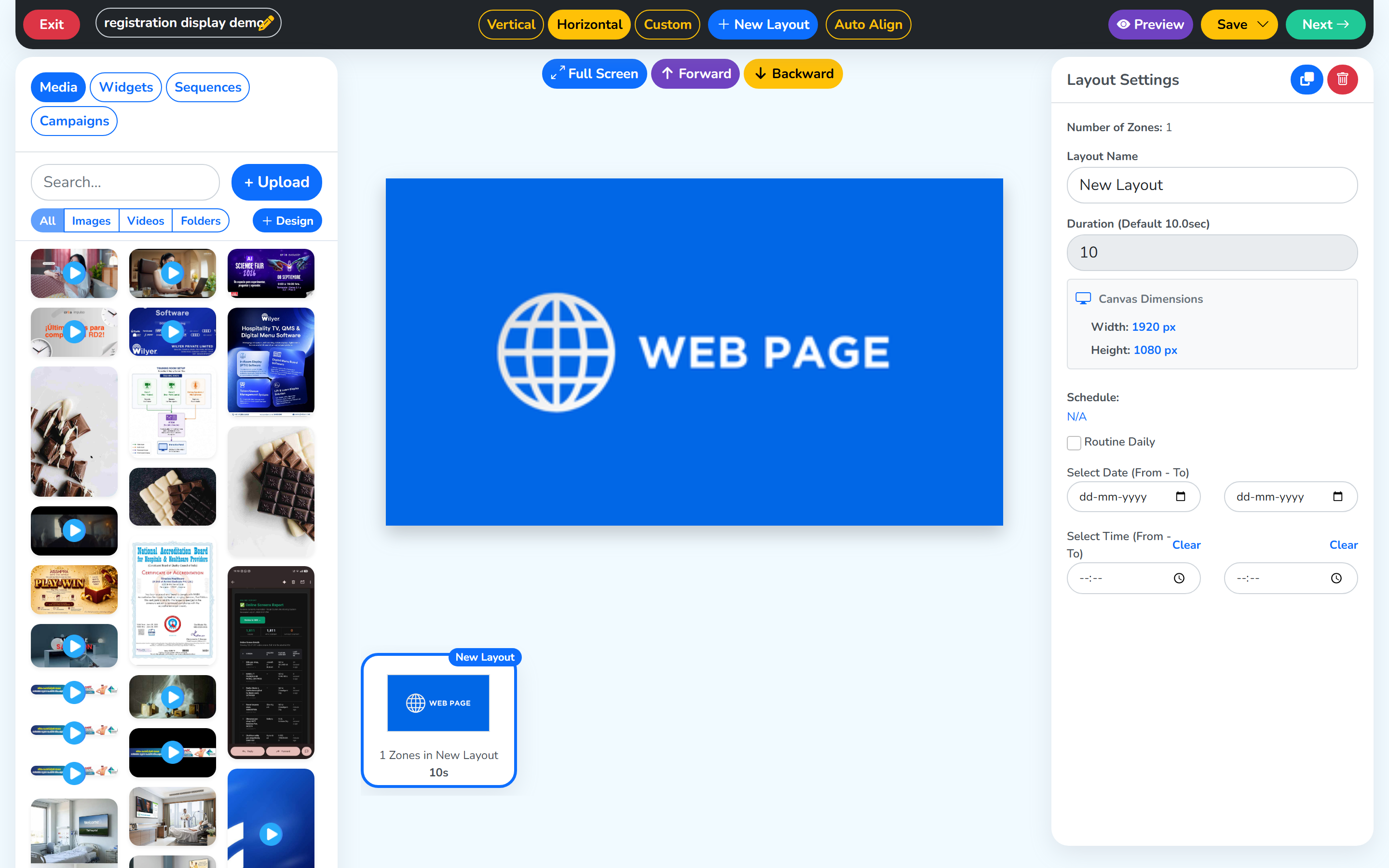
Task: Click the N/A schedule value
Action: pos(1076,417)
